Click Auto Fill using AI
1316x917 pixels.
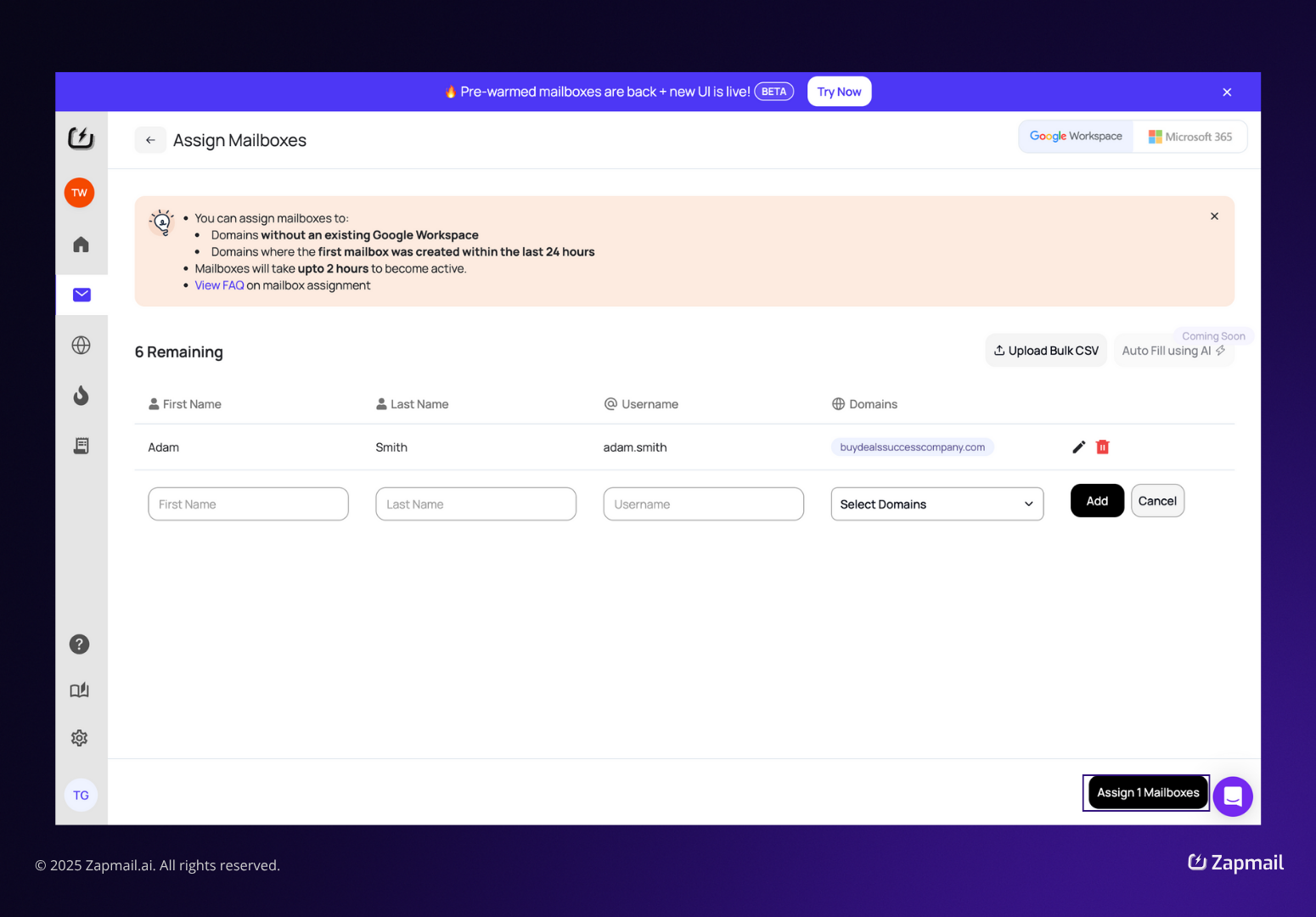(1174, 351)
